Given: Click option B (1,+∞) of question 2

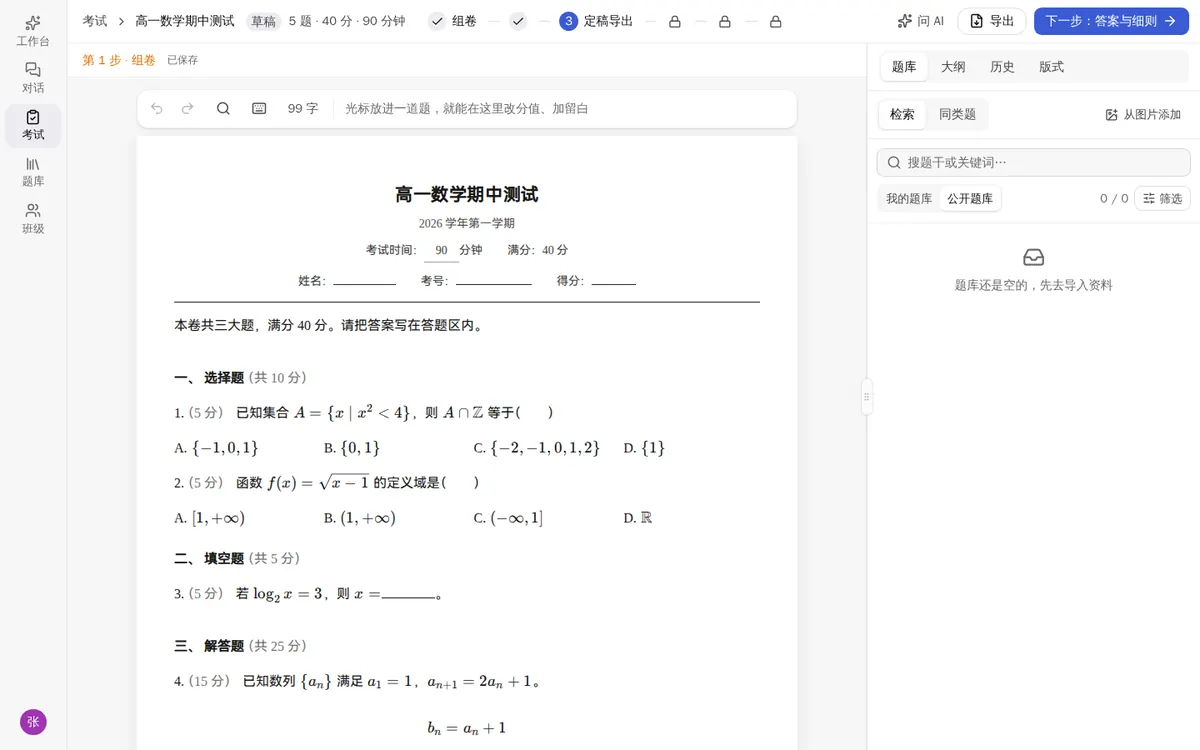Looking at the screenshot, I should click(x=360, y=518).
